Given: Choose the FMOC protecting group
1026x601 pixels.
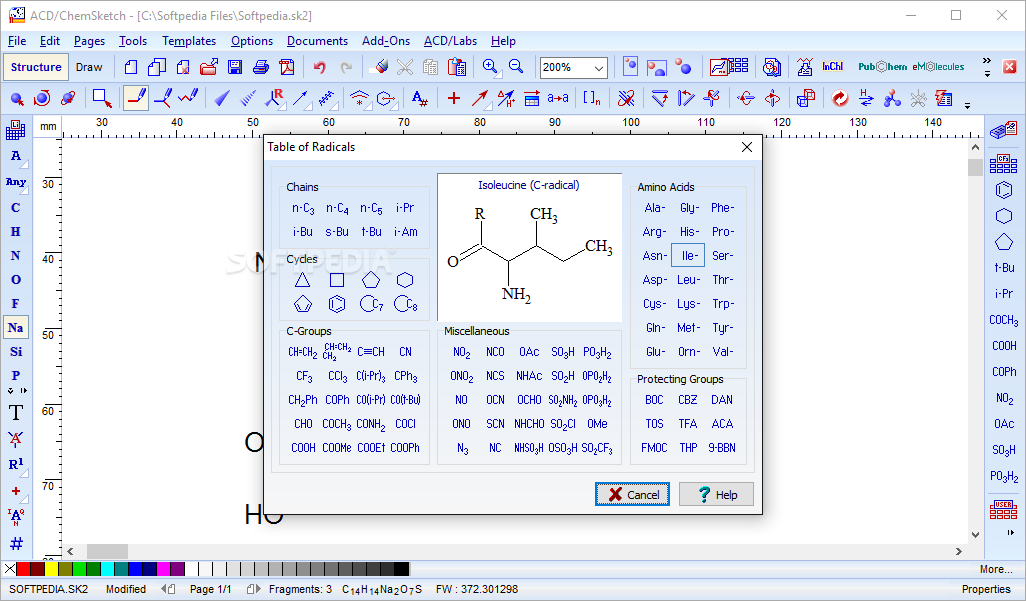Looking at the screenshot, I should coord(654,448).
